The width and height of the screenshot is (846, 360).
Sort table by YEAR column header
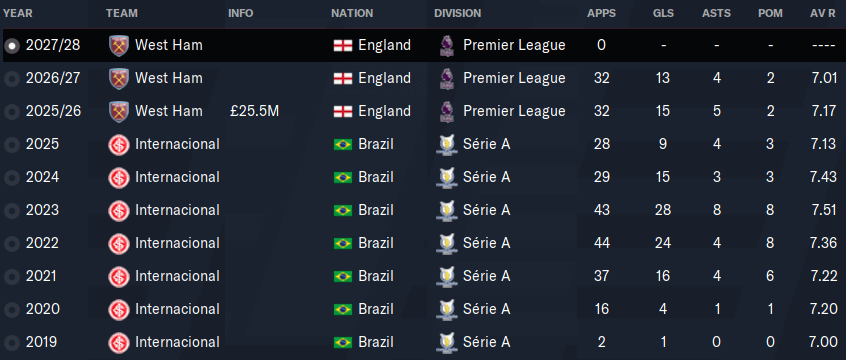pos(18,13)
